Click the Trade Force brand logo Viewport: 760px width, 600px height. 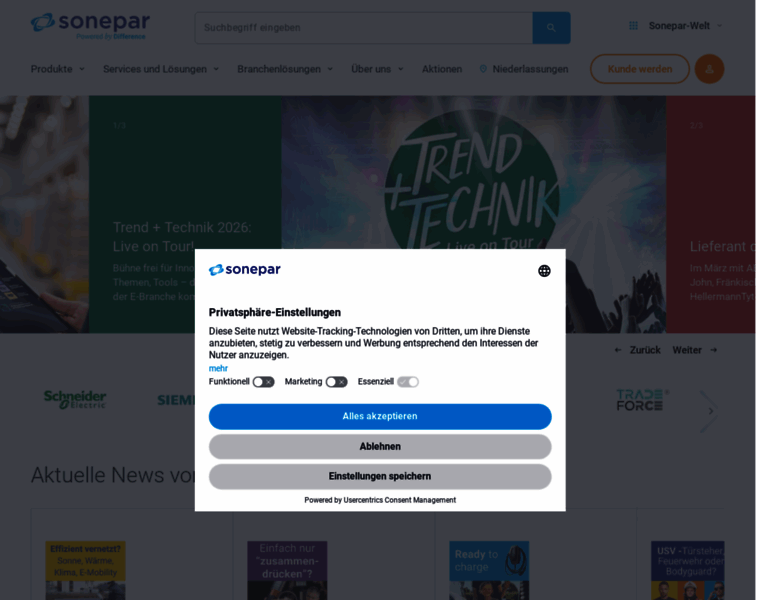click(642, 400)
